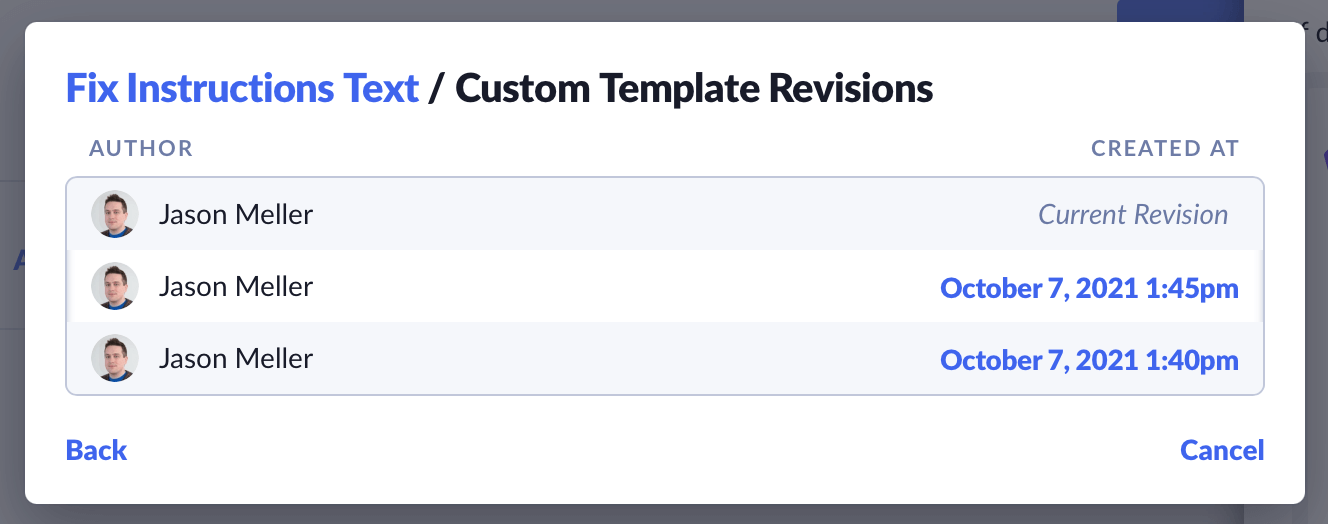
Task: Click the Custom Template Revisions heading
Action: point(694,89)
